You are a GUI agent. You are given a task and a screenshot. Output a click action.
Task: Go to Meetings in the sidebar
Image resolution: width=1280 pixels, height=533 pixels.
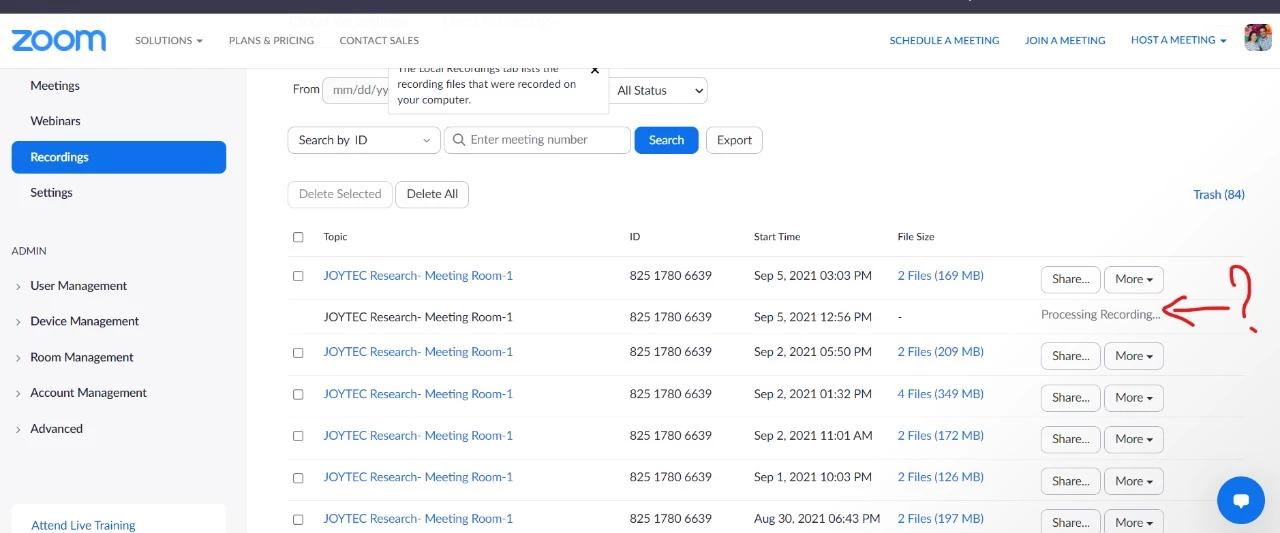[x=55, y=86]
